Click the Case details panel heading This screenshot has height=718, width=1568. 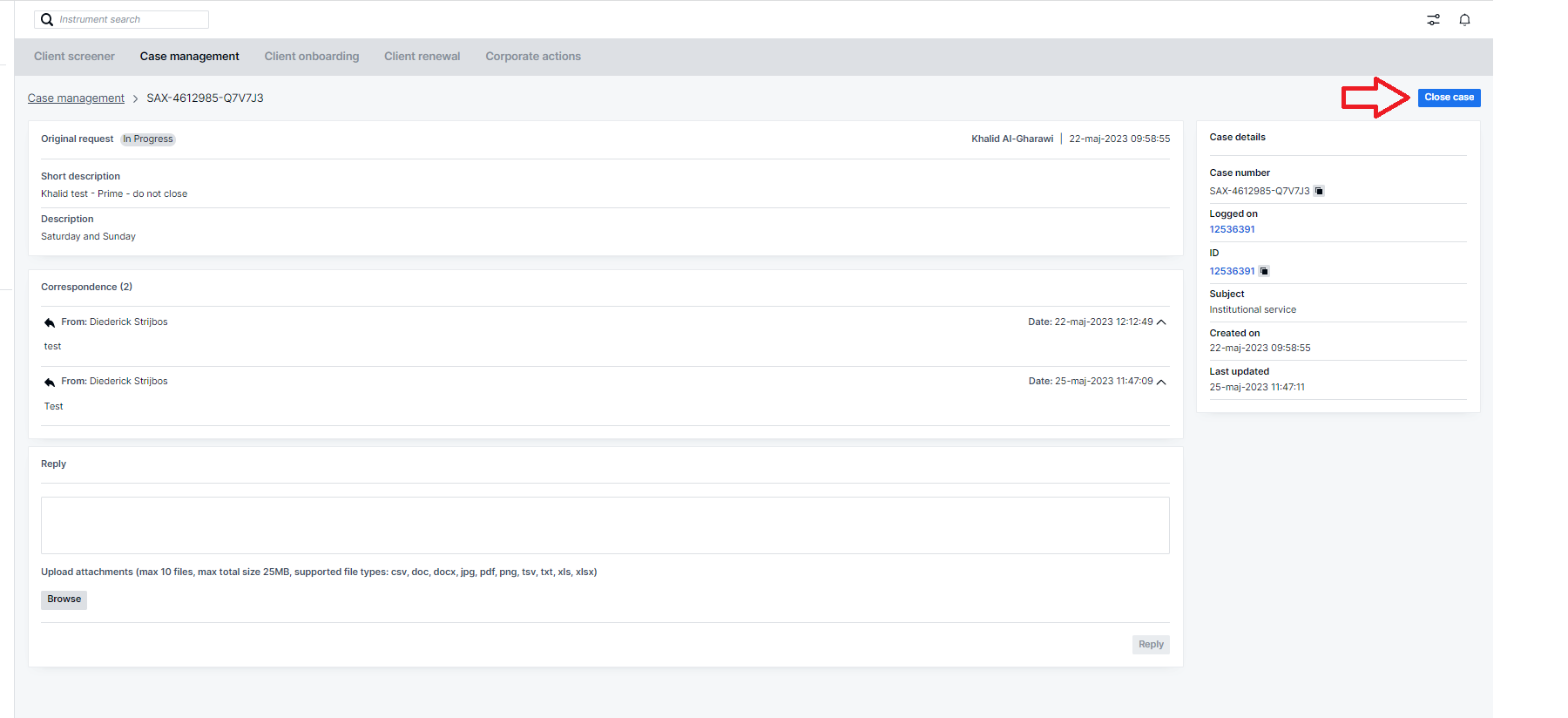(1237, 138)
